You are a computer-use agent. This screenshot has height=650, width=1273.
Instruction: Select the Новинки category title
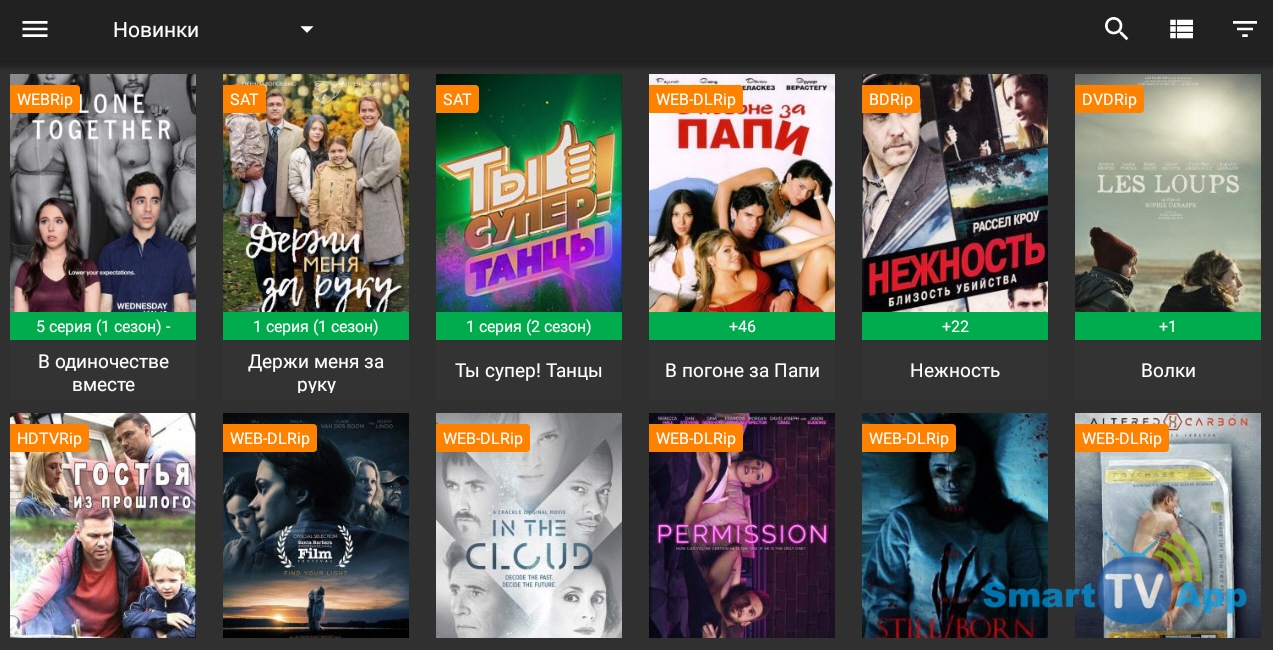156,30
